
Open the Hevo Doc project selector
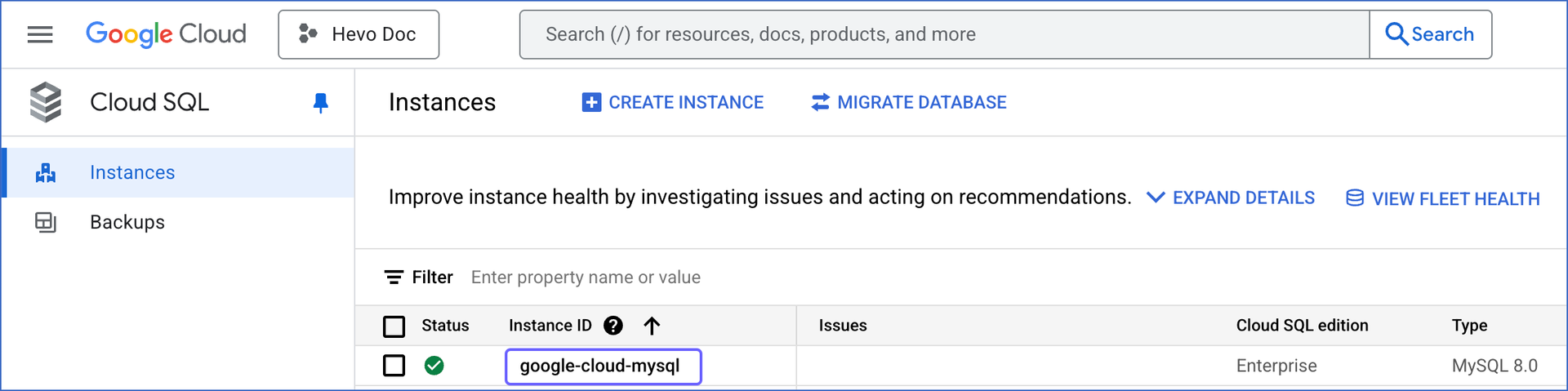359,34
